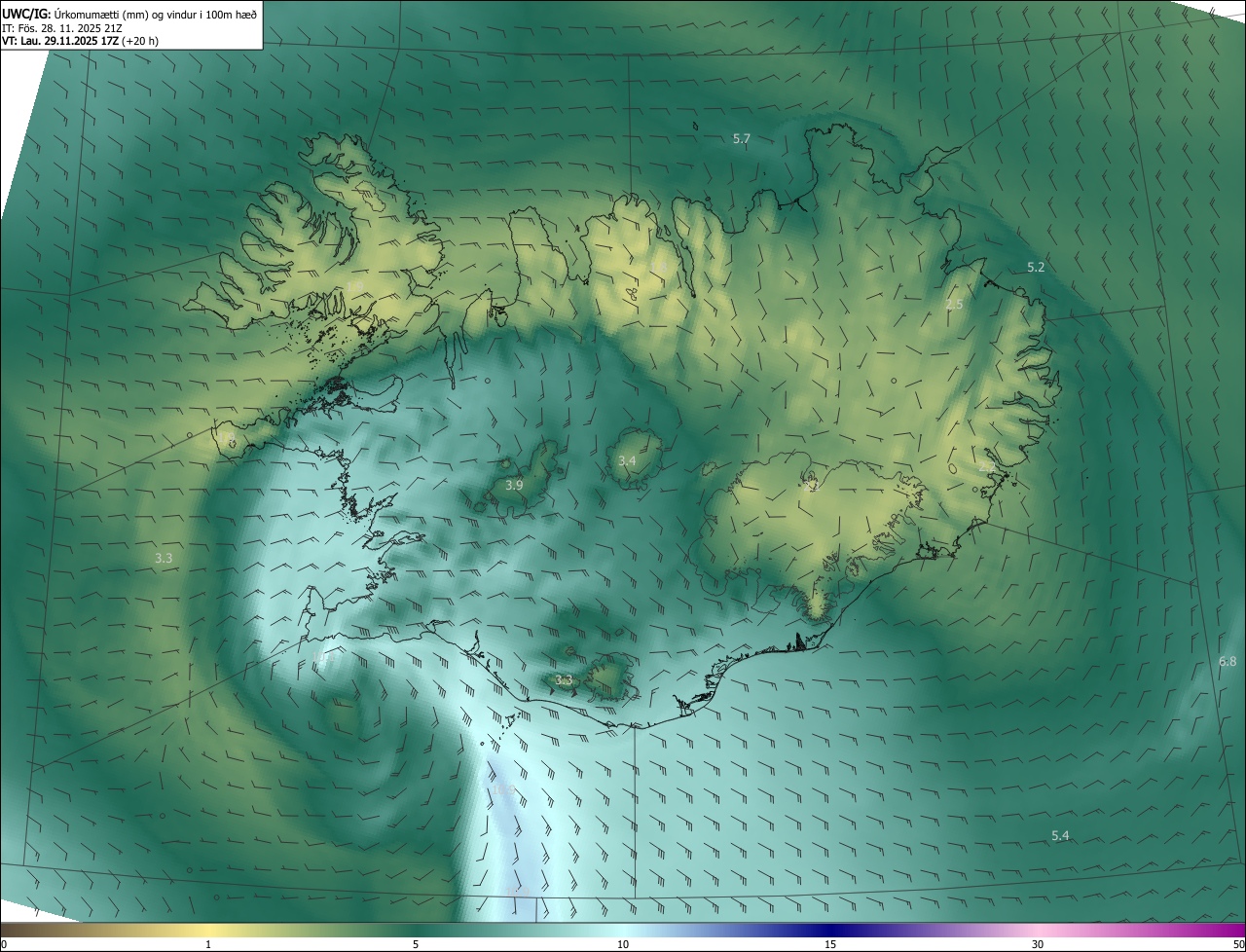Click the 5.7 value label on the map
Viewport: 1246px width, 952px height.
coord(742,139)
